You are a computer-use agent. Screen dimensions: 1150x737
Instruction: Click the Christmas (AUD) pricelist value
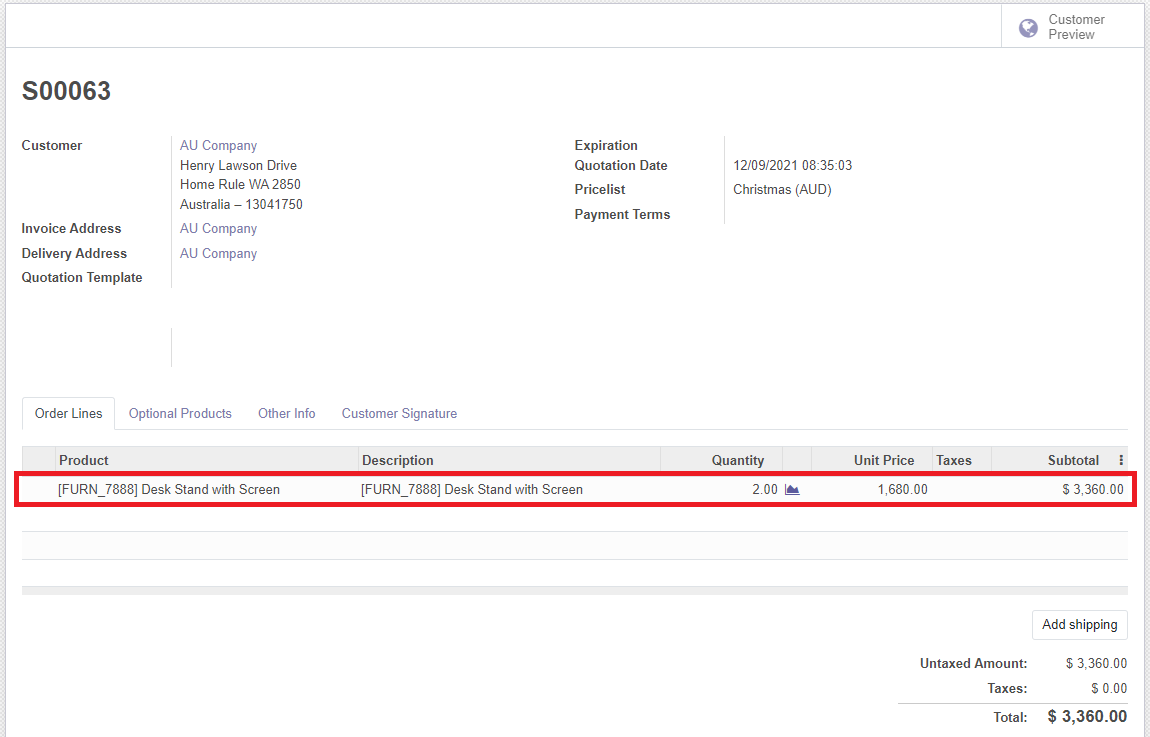782,190
